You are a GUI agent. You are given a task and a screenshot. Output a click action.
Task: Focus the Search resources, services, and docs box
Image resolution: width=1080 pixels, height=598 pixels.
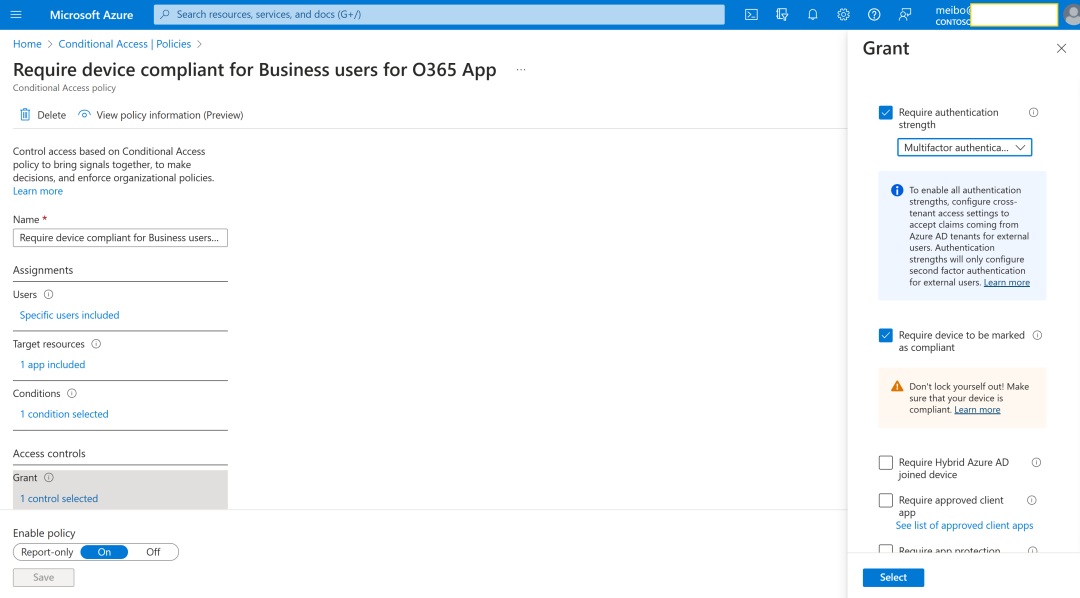(x=439, y=14)
